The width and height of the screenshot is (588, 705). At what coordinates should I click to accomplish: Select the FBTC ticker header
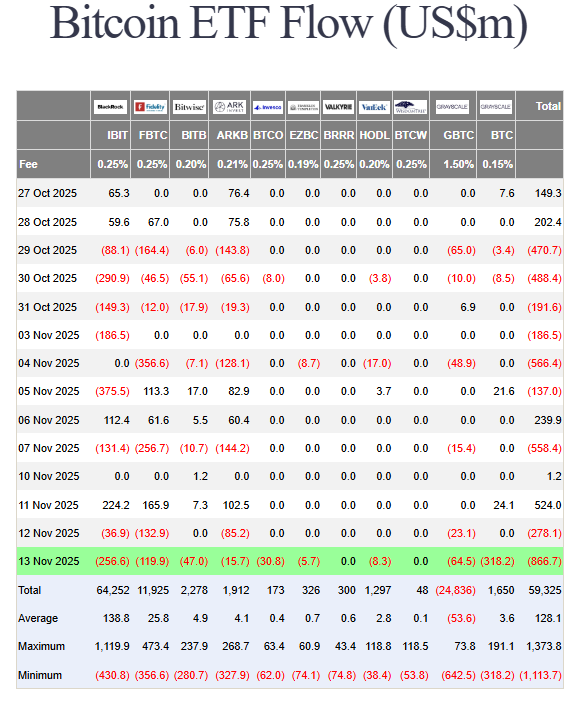click(153, 135)
